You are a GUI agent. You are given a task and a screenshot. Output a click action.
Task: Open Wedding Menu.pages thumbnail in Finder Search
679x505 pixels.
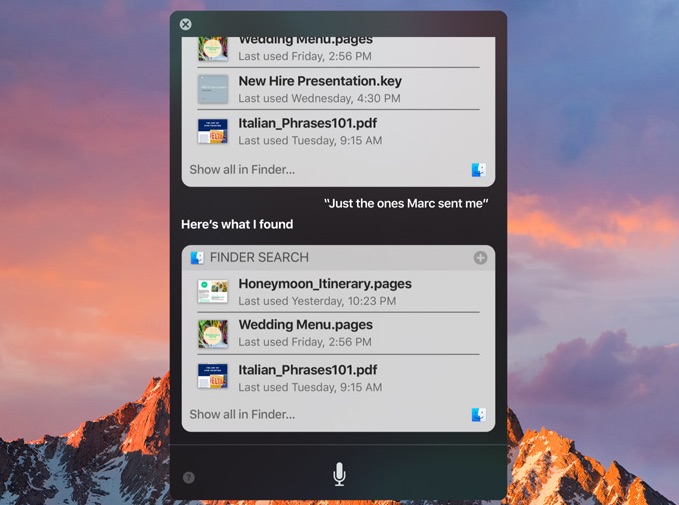(213, 333)
